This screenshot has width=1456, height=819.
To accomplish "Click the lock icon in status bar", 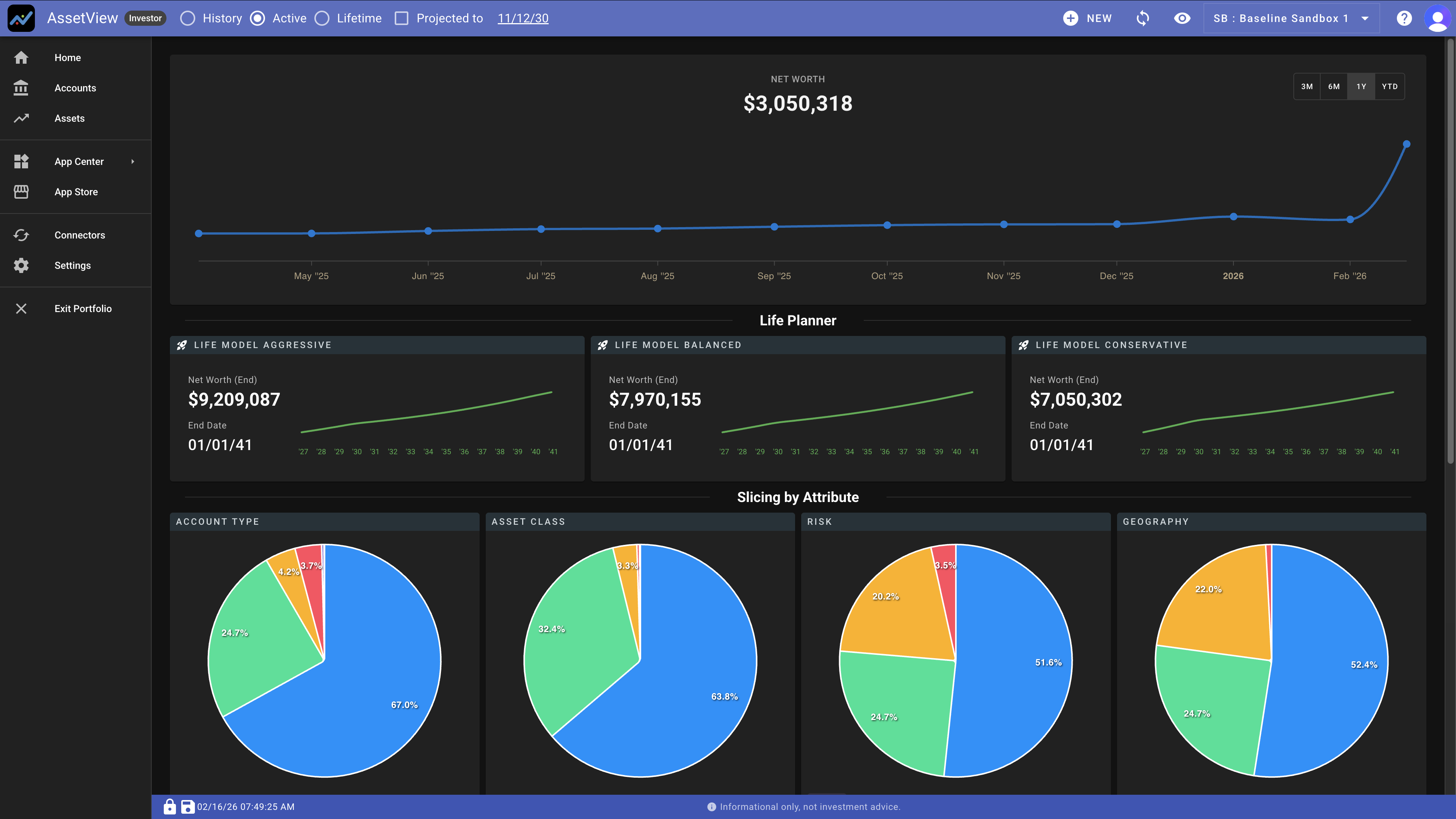I will tap(169, 806).
